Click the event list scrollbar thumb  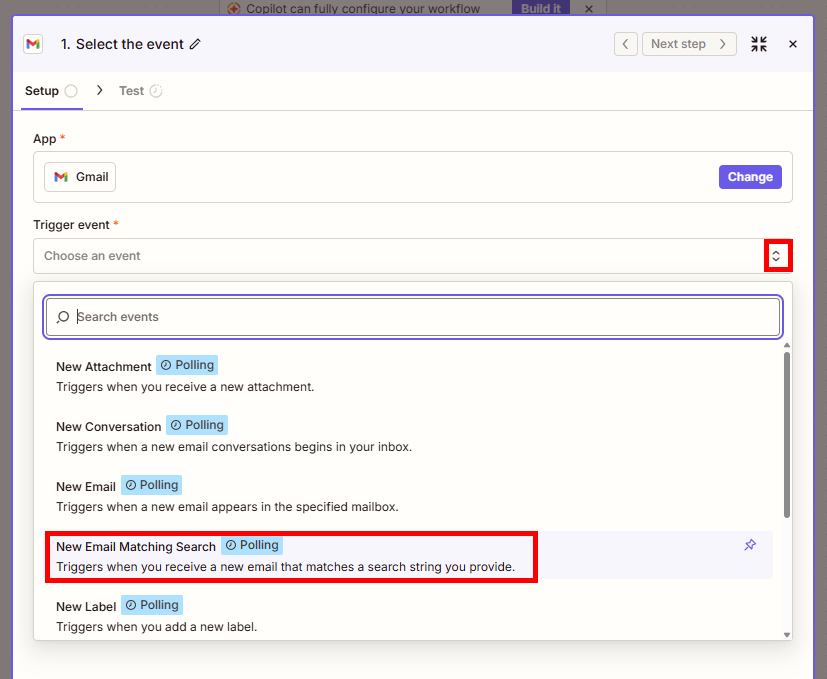786,435
